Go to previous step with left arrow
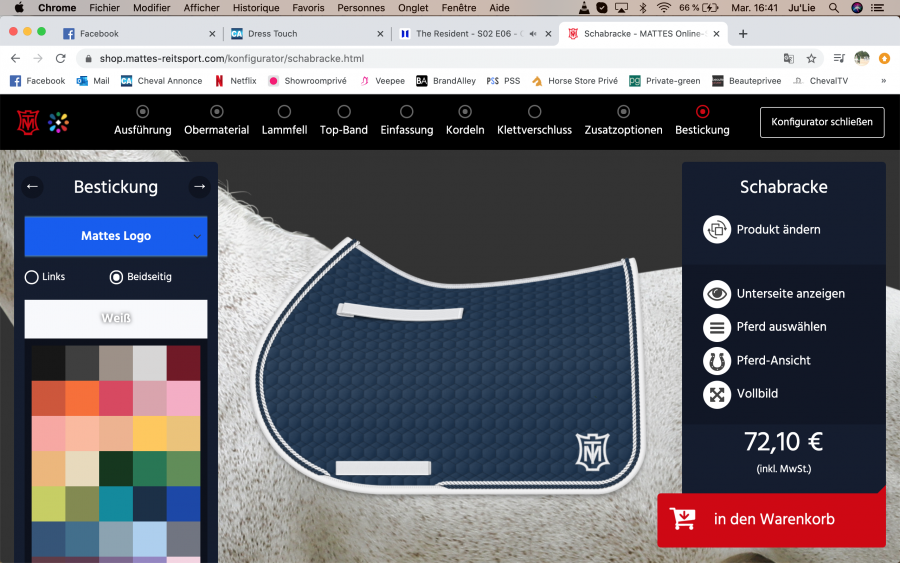Screen dimensions: 900x563 (33, 186)
